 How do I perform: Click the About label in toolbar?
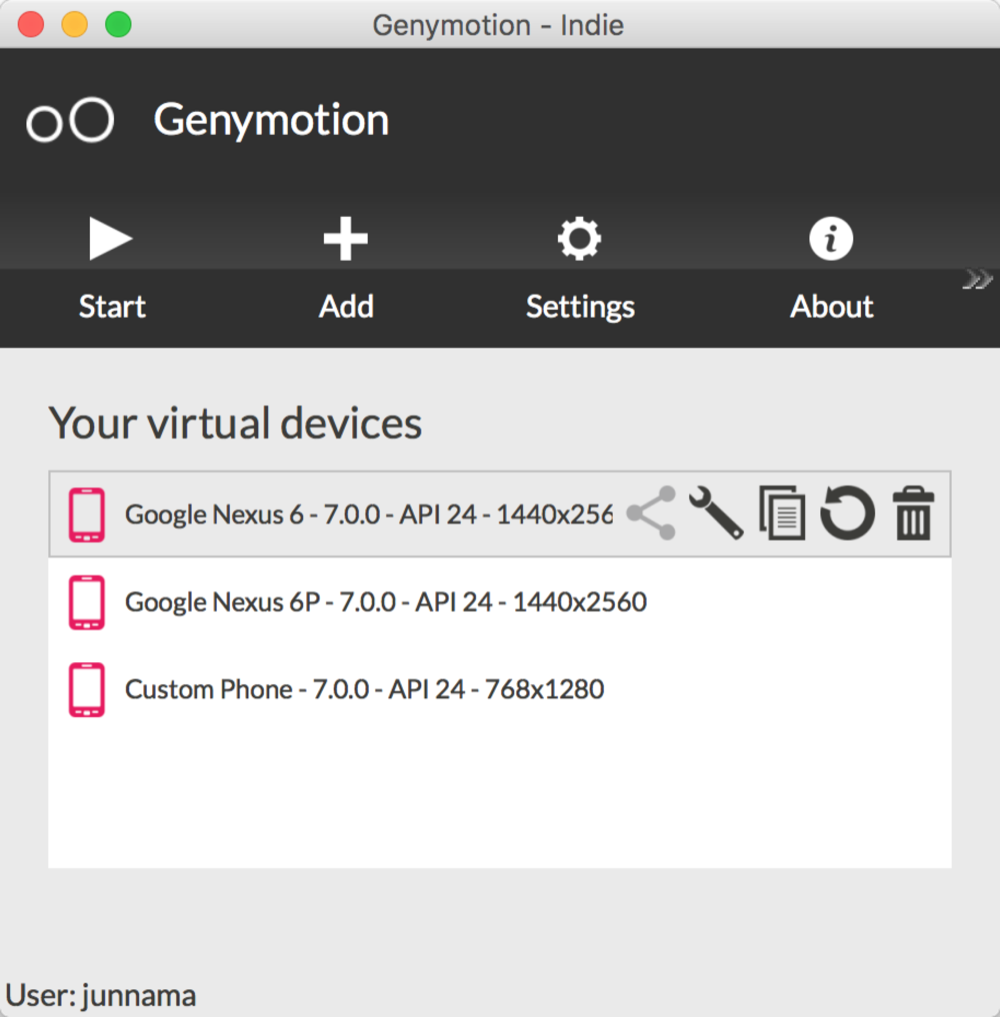831,306
